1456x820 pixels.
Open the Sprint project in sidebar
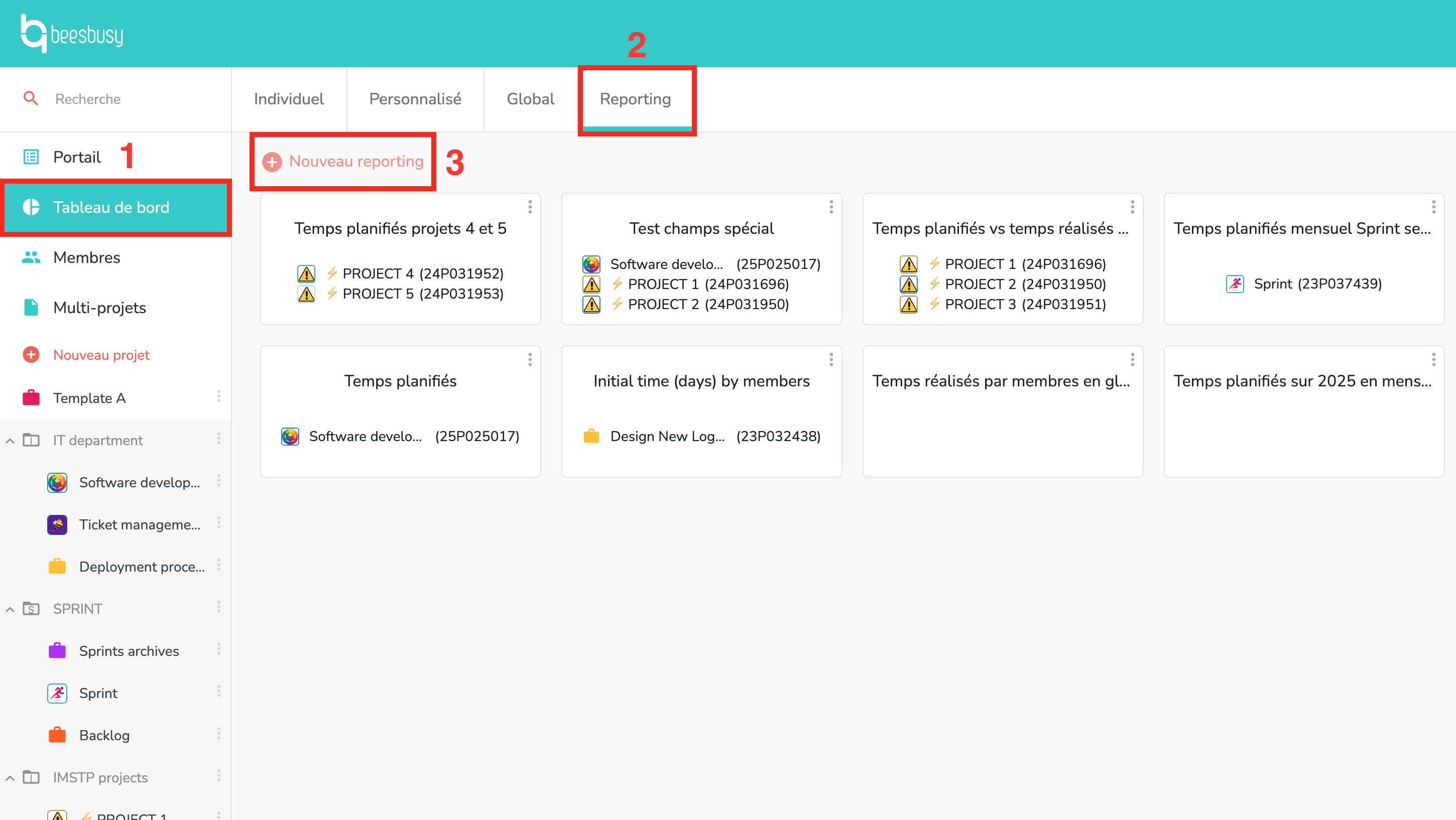pyautogui.click(x=98, y=693)
